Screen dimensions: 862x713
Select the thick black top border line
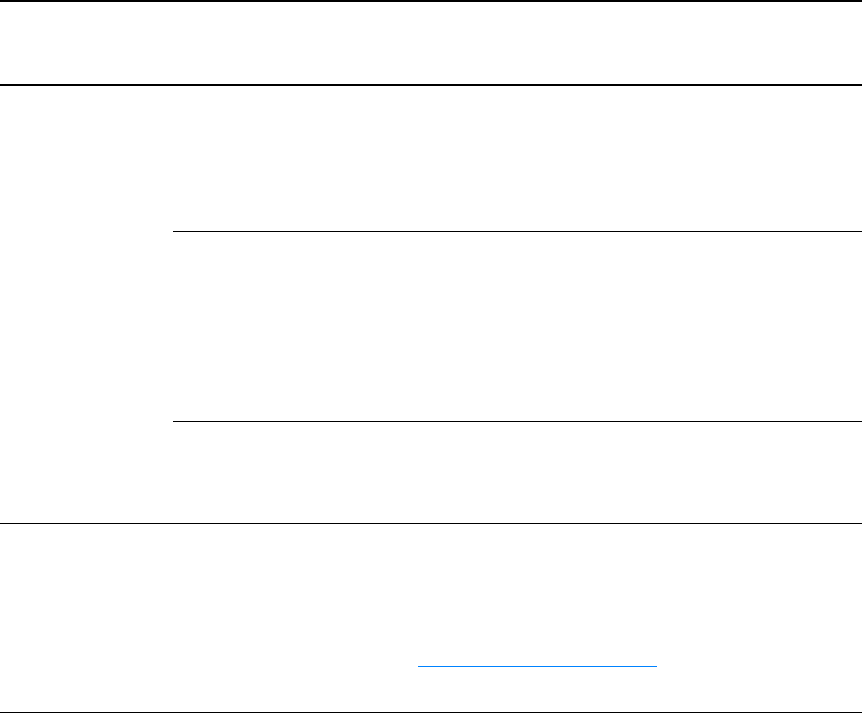coord(431,1)
